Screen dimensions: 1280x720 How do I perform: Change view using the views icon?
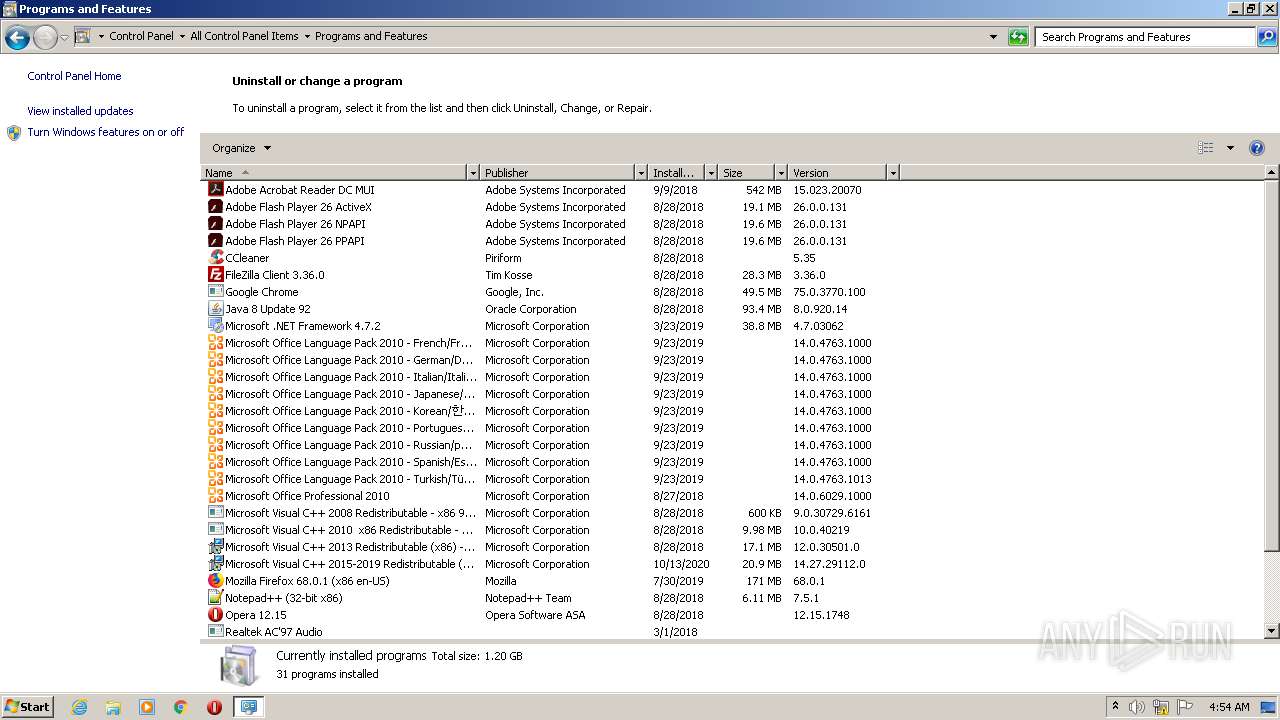(1206, 148)
